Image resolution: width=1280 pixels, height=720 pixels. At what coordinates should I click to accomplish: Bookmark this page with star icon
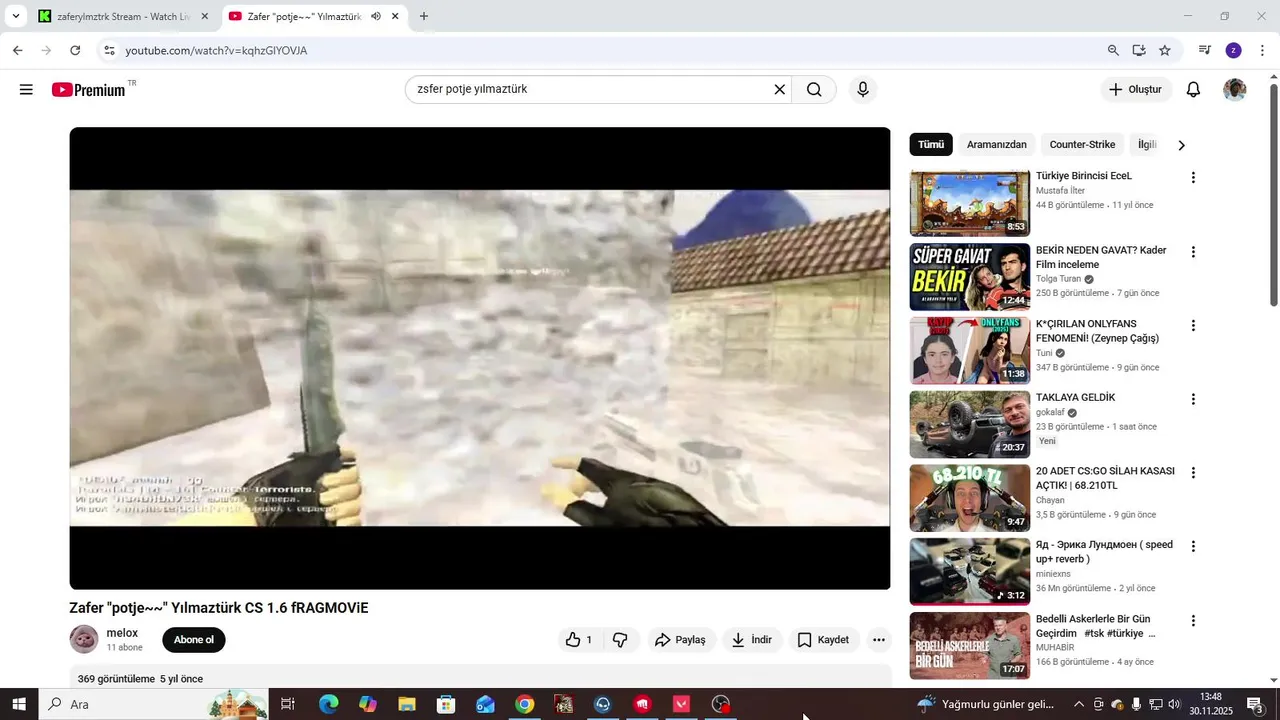(x=1165, y=50)
